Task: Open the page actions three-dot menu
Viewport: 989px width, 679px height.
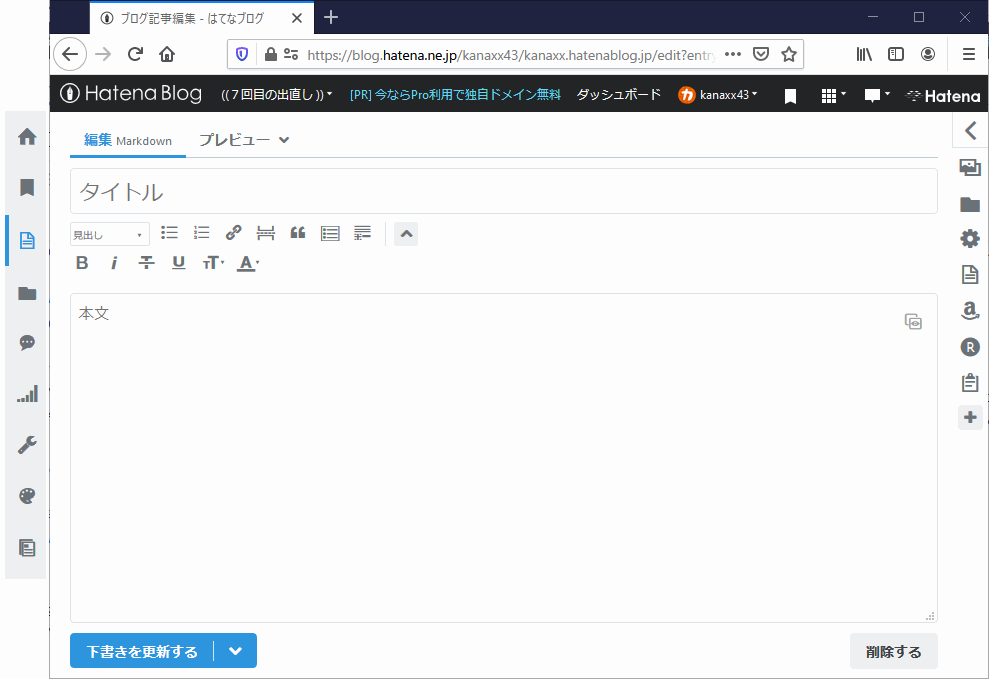Action: coord(732,54)
